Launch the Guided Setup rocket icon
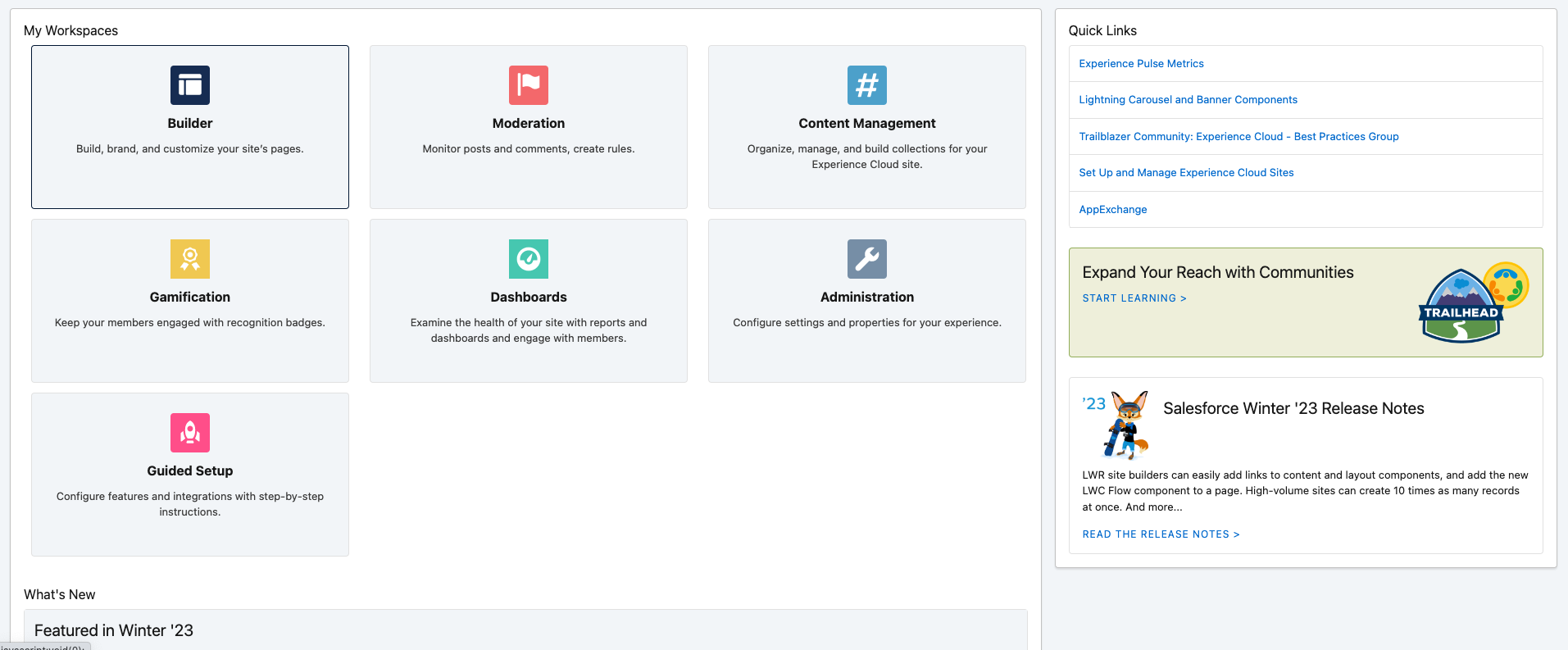The image size is (1568, 650). (190, 433)
